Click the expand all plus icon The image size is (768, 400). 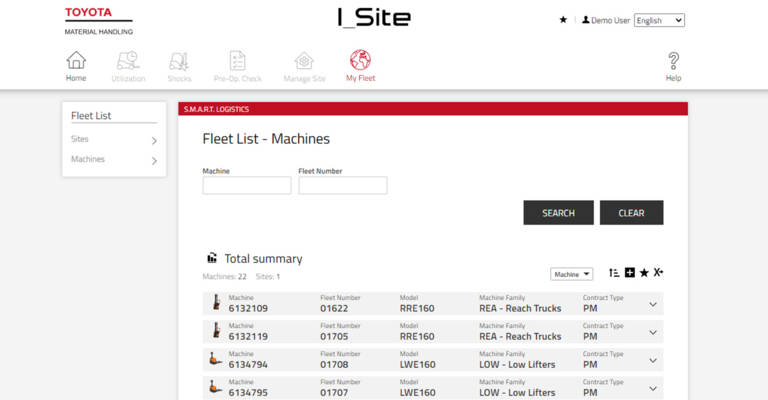tap(630, 273)
